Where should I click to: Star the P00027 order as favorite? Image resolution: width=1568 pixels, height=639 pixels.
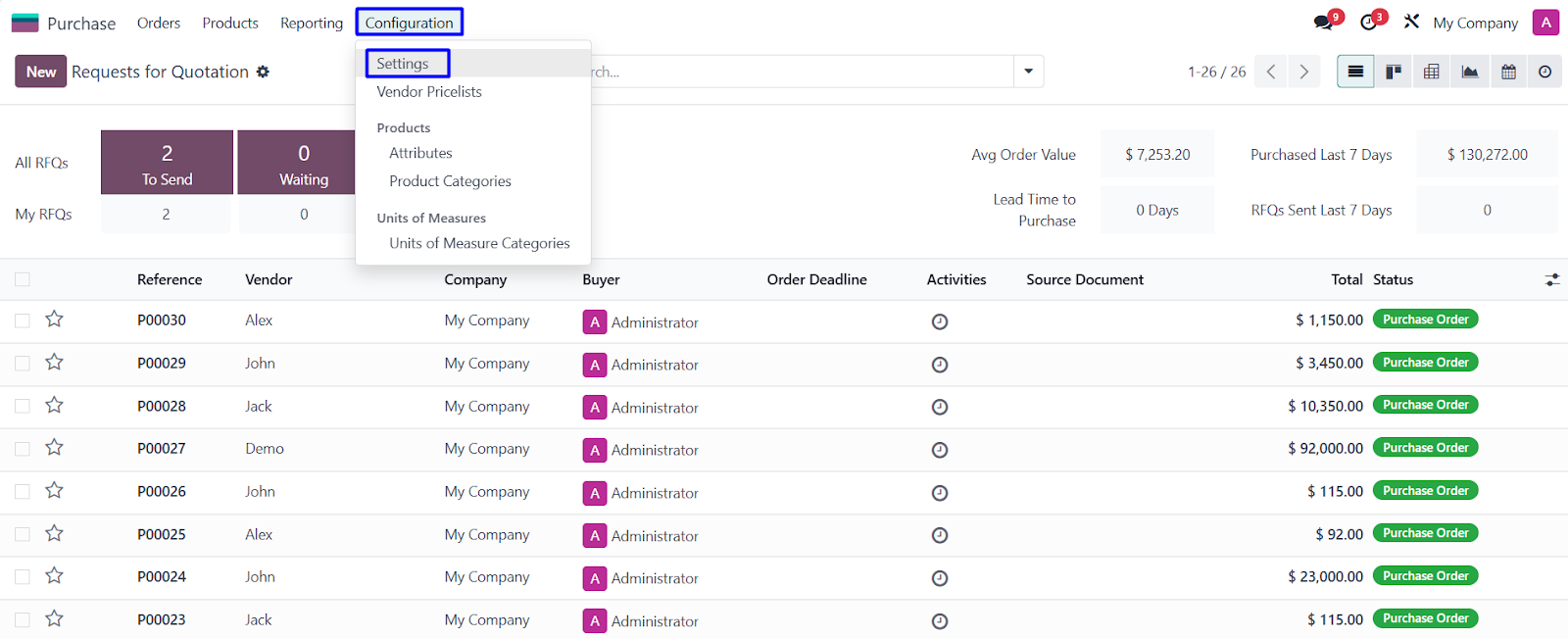(54, 447)
